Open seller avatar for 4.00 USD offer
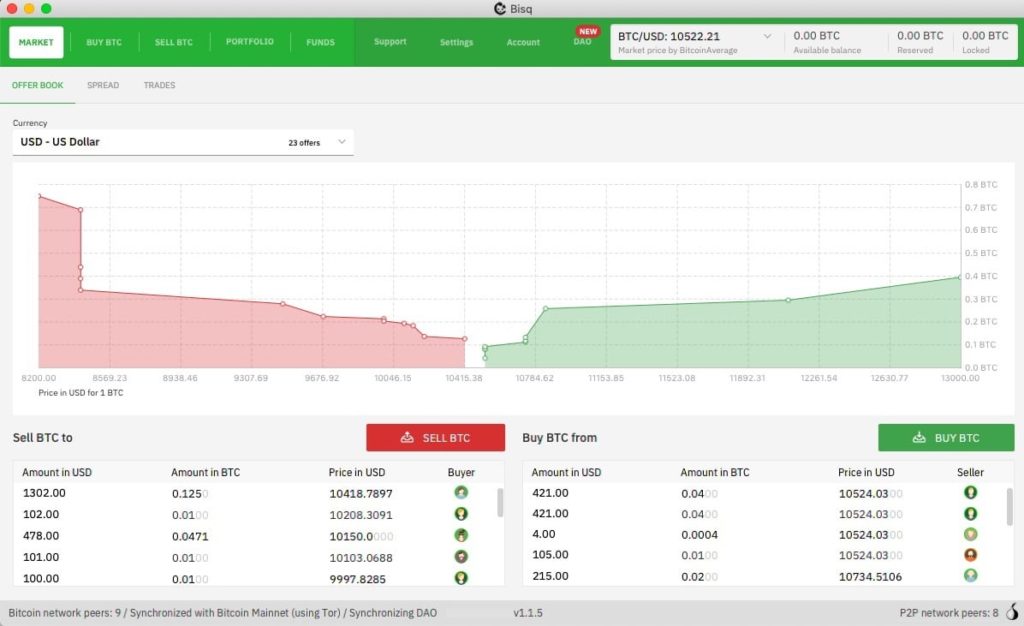 point(970,534)
